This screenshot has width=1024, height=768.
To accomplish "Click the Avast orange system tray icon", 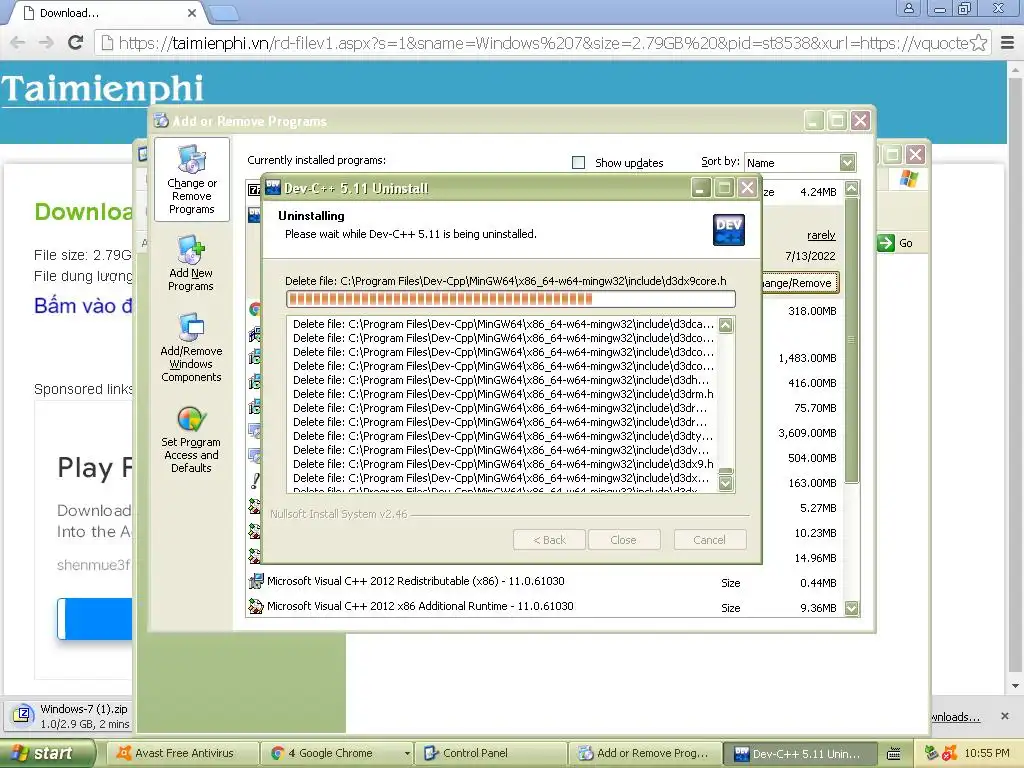I will click(x=949, y=753).
